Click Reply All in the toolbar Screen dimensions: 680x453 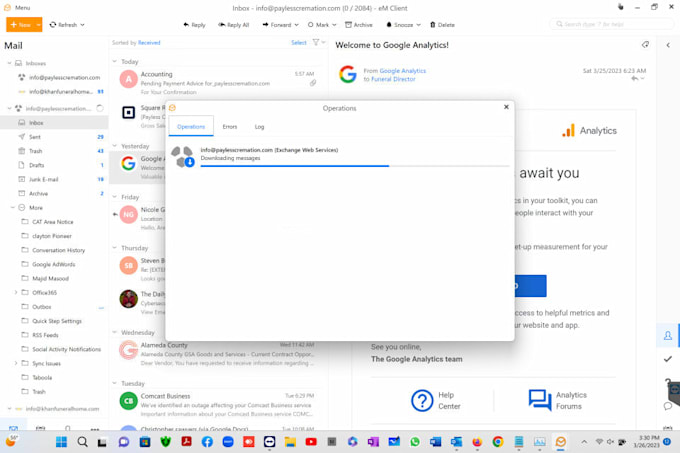(x=233, y=25)
